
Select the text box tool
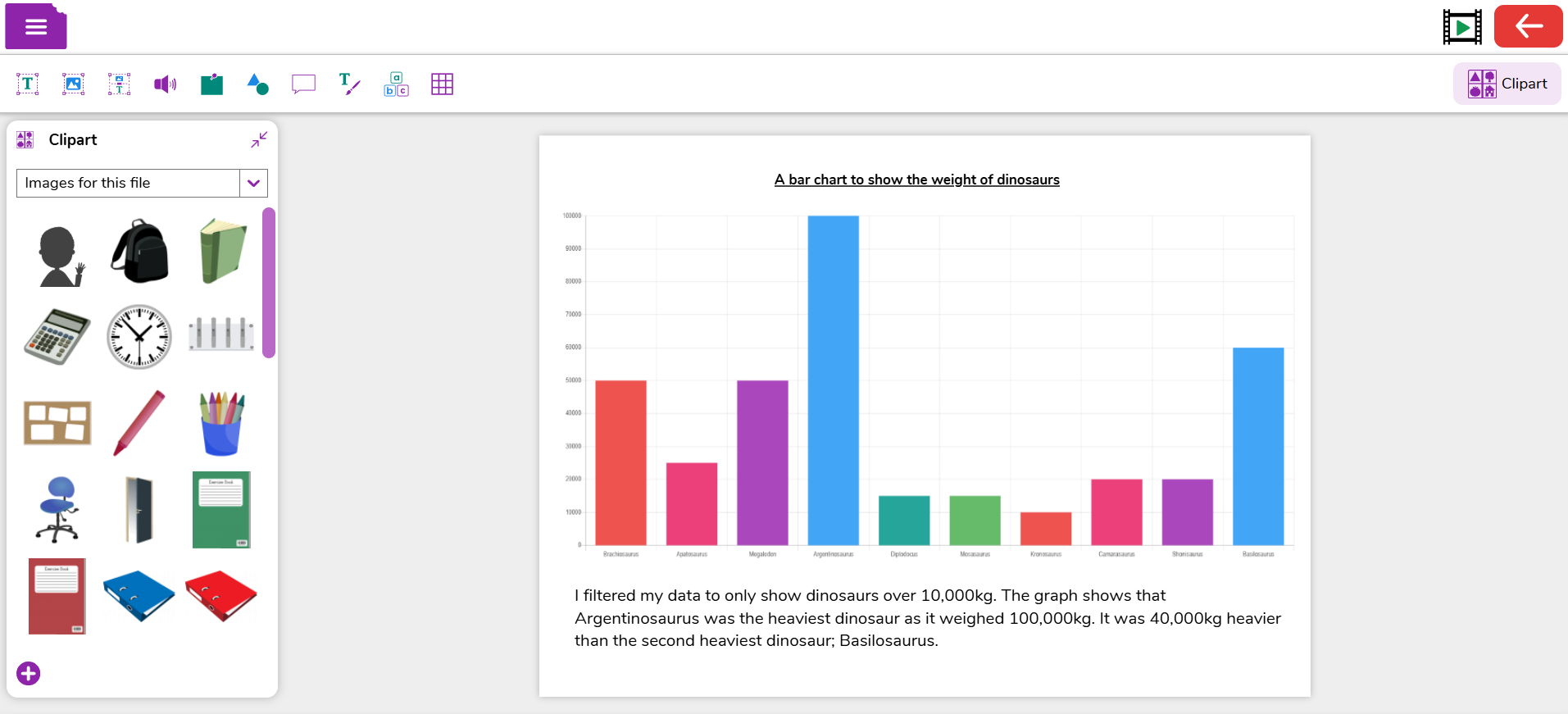tap(28, 84)
